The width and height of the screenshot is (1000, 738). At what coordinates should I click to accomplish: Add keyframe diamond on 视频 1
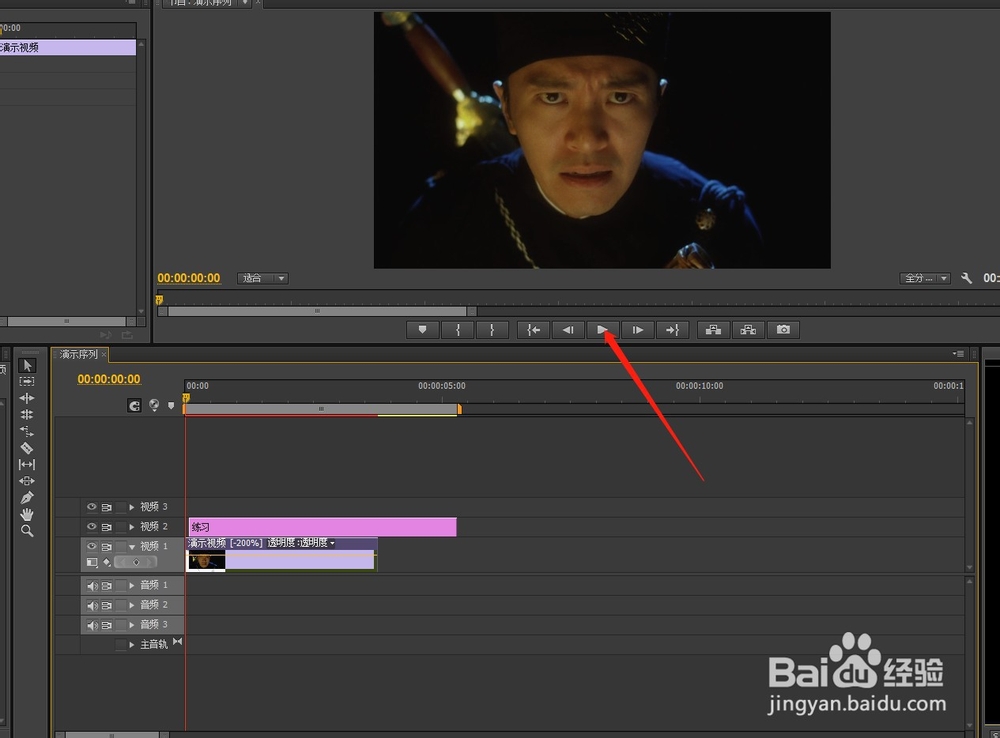[x=136, y=562]
